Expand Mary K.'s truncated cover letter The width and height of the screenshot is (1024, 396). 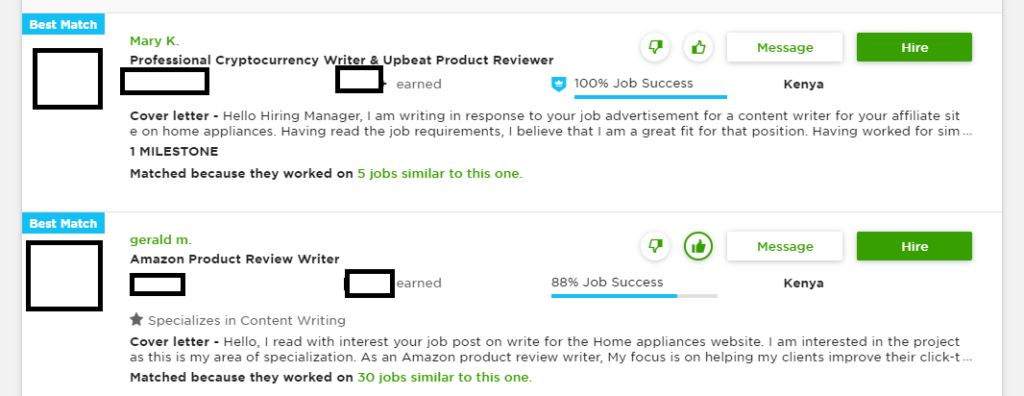pyautogui.click(x=967, y=131)
